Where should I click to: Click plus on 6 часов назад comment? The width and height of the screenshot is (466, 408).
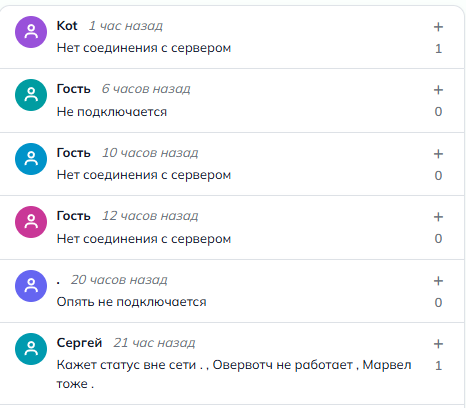(x=438, y=90)
